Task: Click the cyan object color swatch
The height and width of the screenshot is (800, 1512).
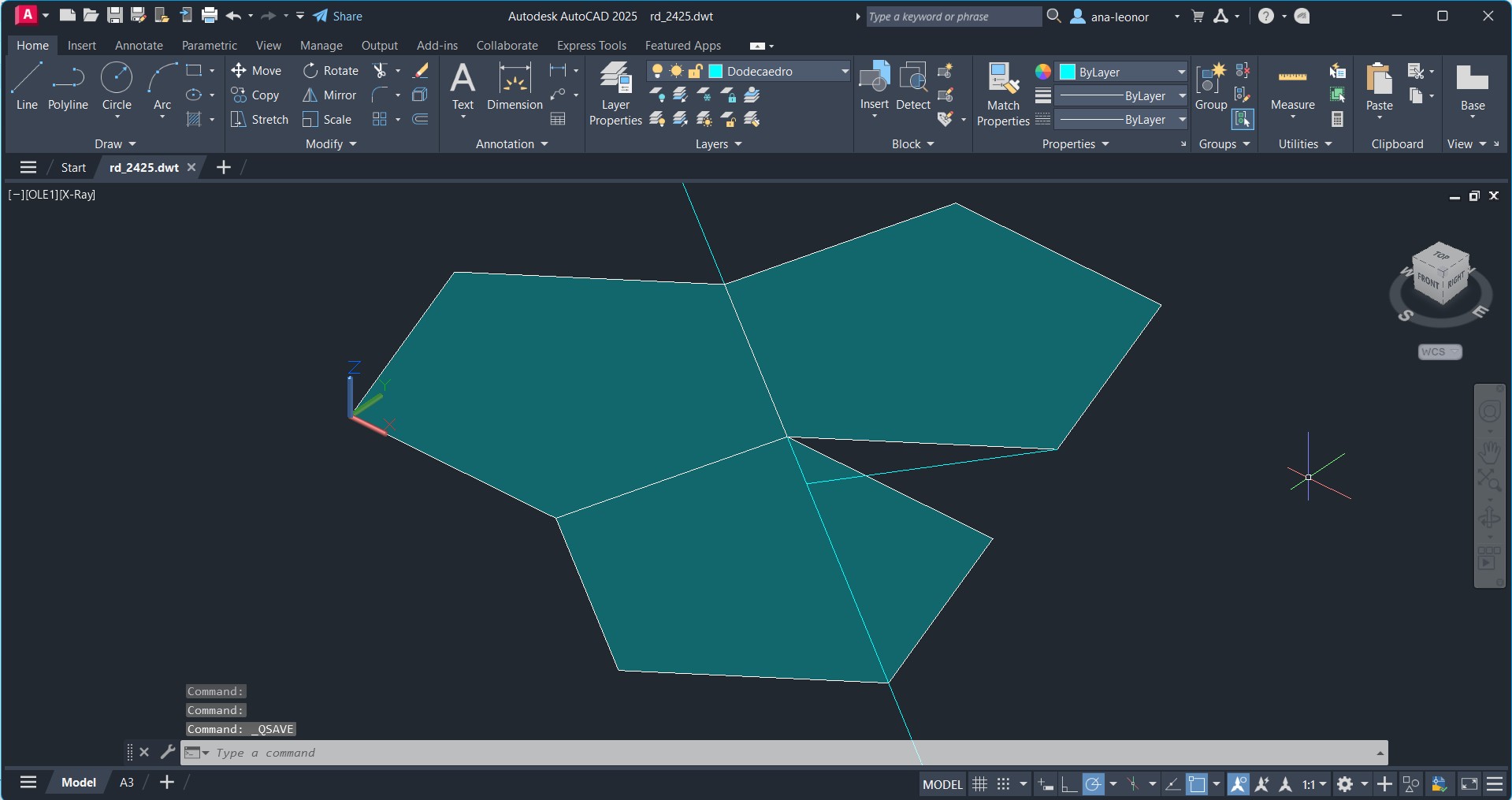Action: pos(1068,73)
